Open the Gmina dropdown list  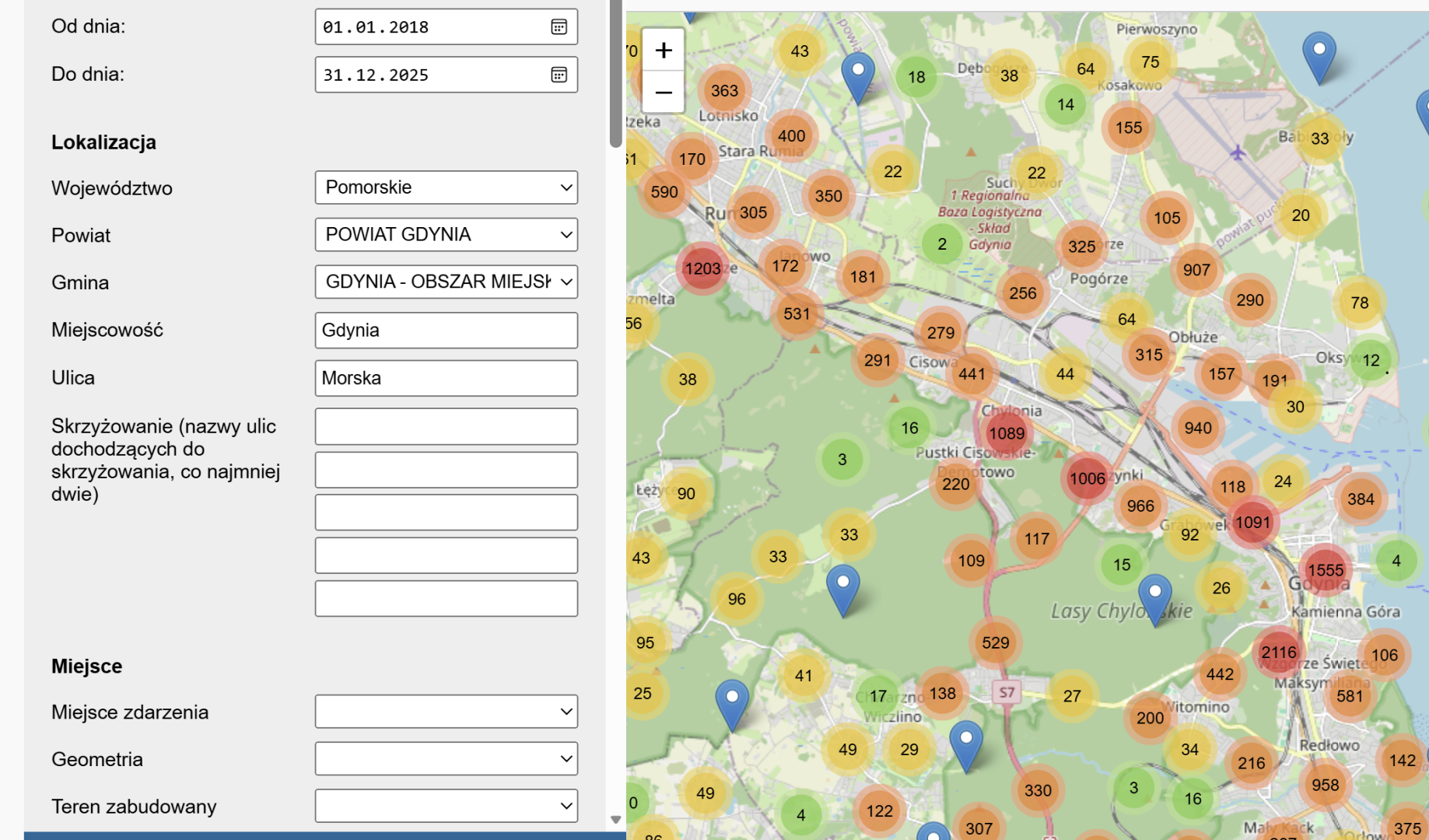tap(446, 282)
